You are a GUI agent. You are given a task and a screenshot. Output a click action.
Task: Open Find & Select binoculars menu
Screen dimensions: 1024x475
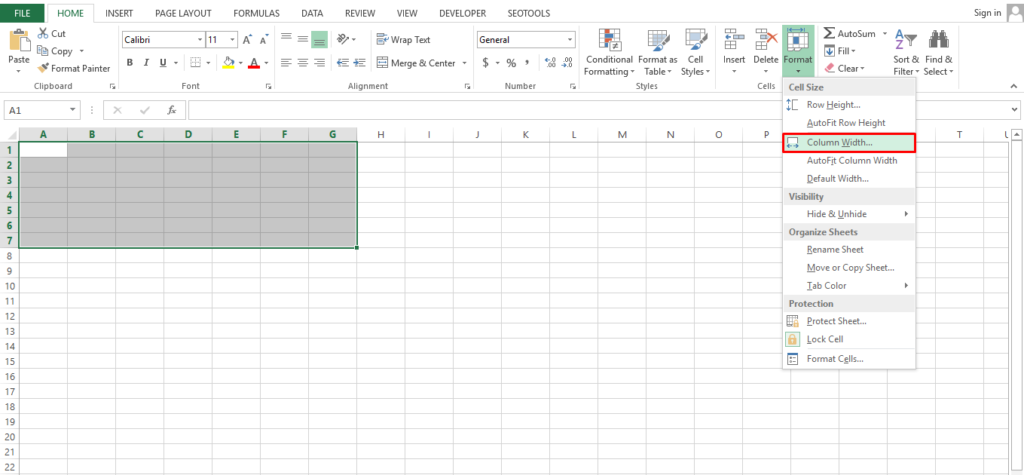pos(938,53)
